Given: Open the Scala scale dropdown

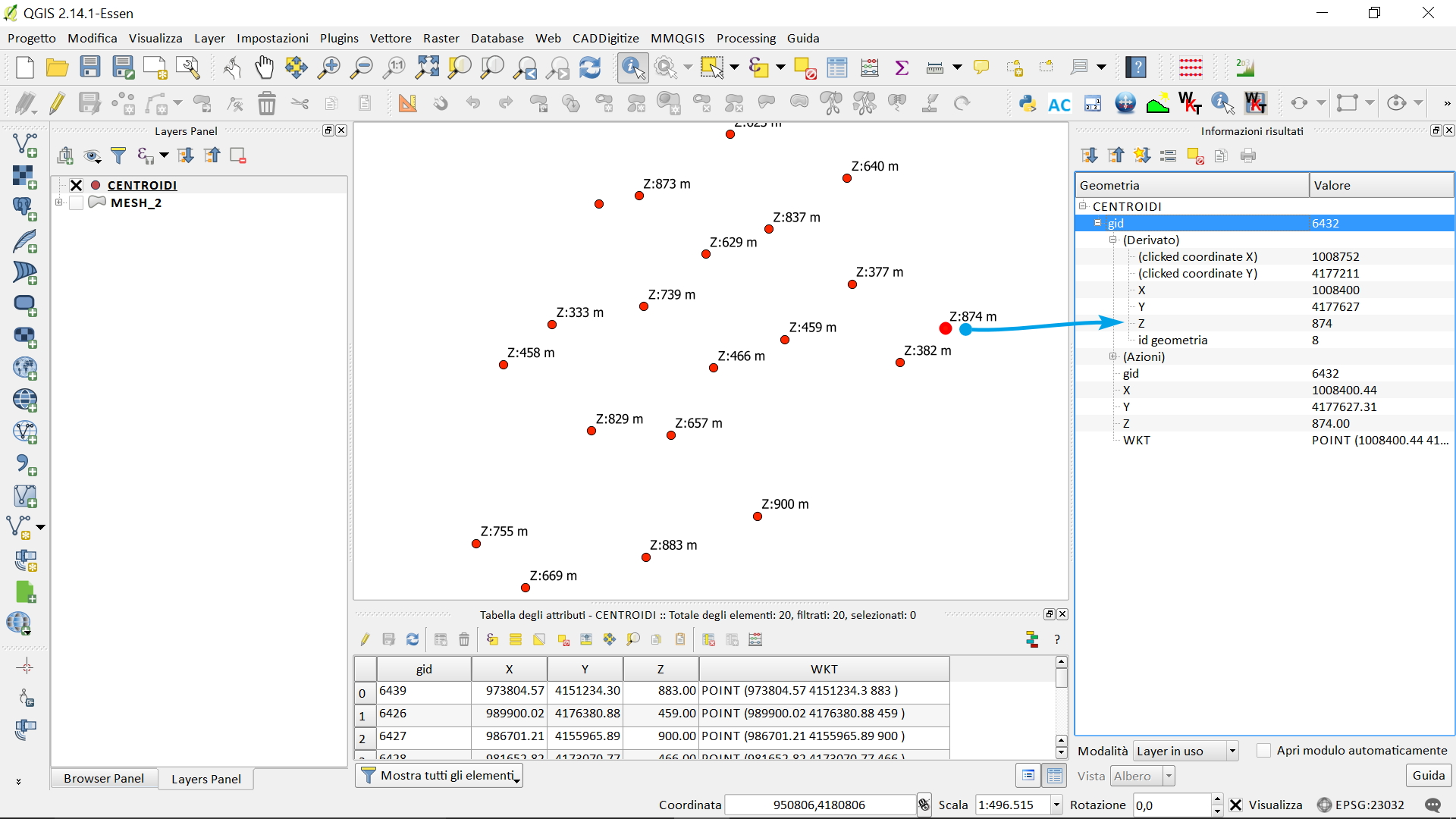Looking at the screenshot, I should click(1056, 805).
